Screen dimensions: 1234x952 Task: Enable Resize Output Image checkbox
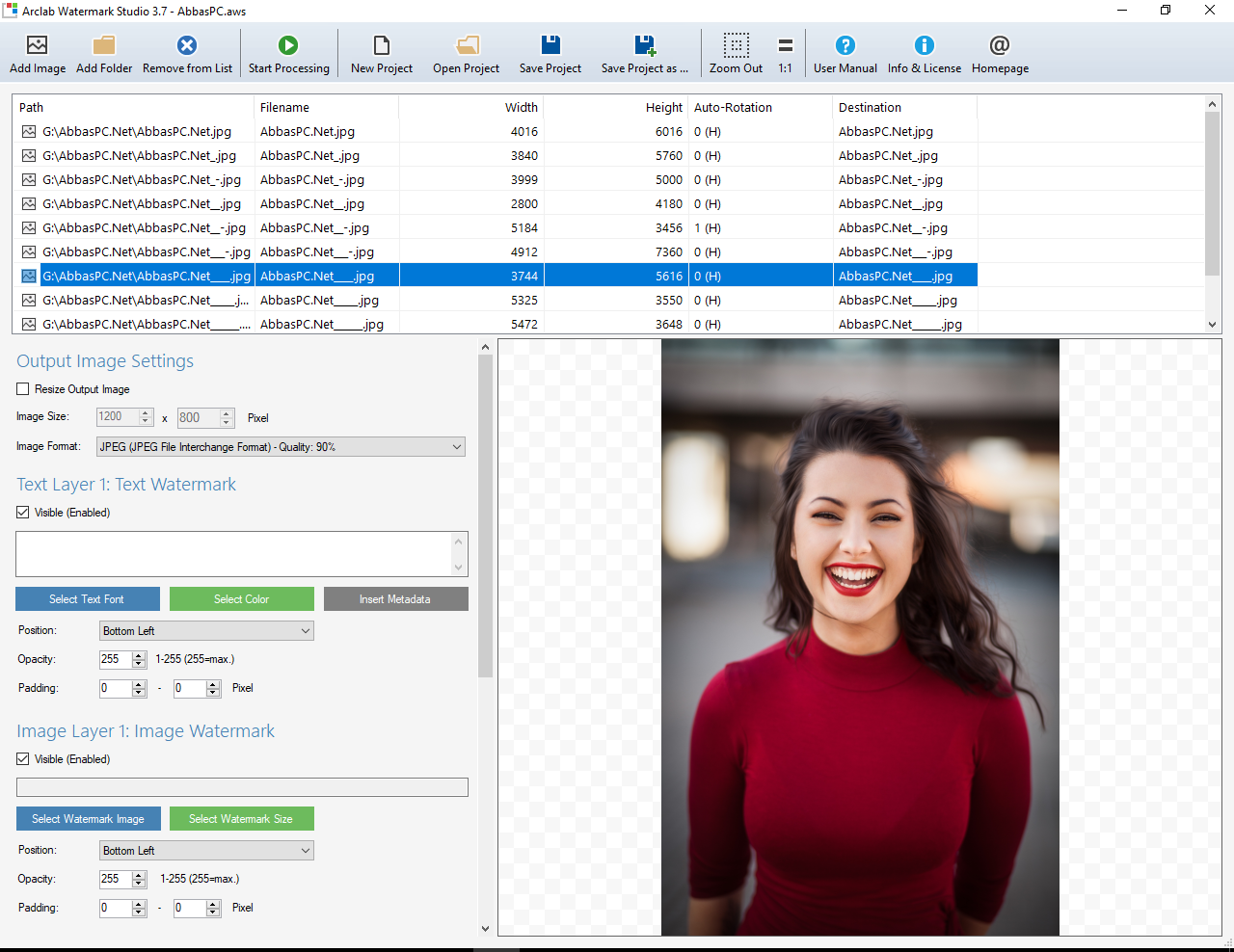coord(23,389)
